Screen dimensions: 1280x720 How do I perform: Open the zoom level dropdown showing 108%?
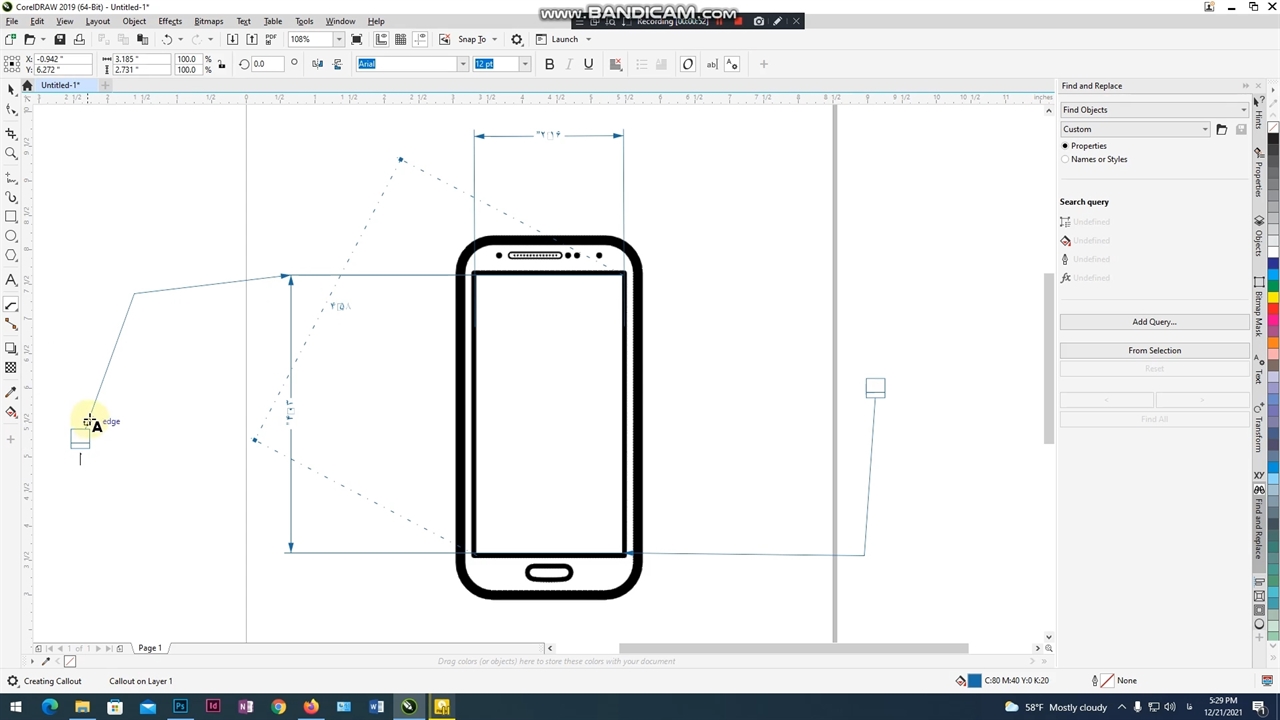point(339,39)
